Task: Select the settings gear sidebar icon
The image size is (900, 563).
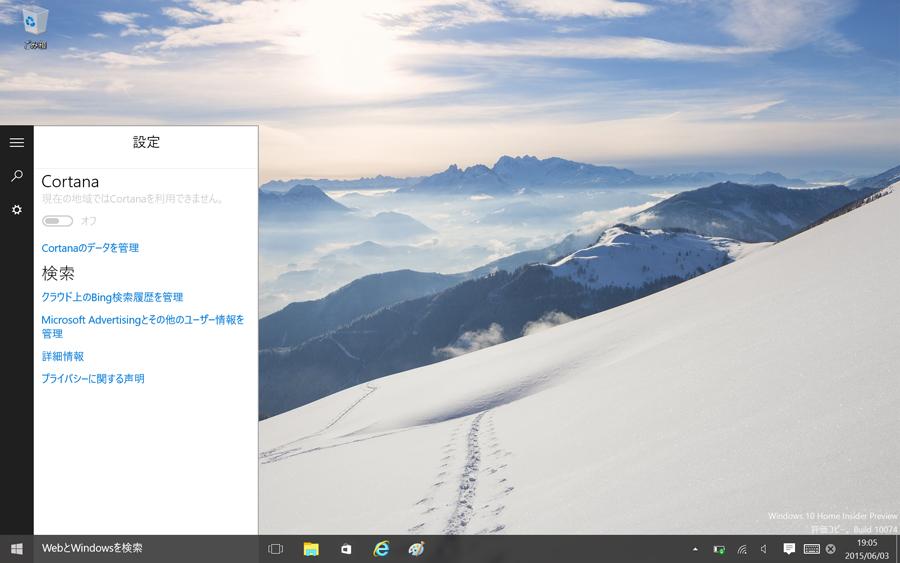Action: pyautogui.click(x=17, y=210)
